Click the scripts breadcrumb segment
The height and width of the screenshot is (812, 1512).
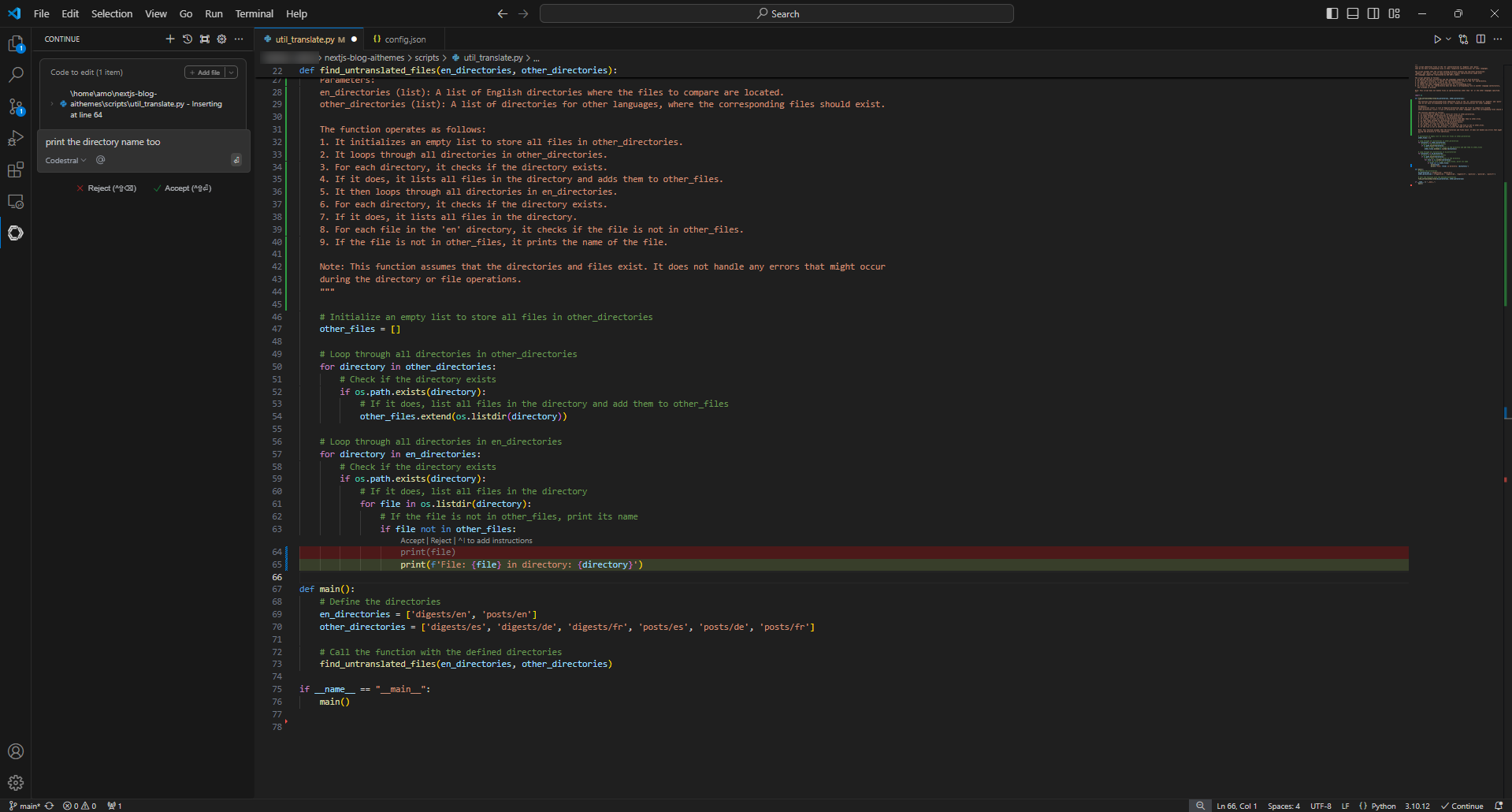click(x=427, y=58)
